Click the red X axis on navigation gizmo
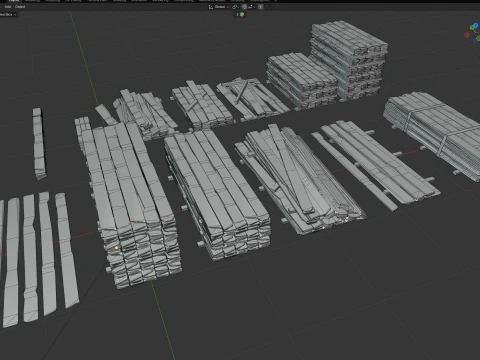 coord(467,35)
